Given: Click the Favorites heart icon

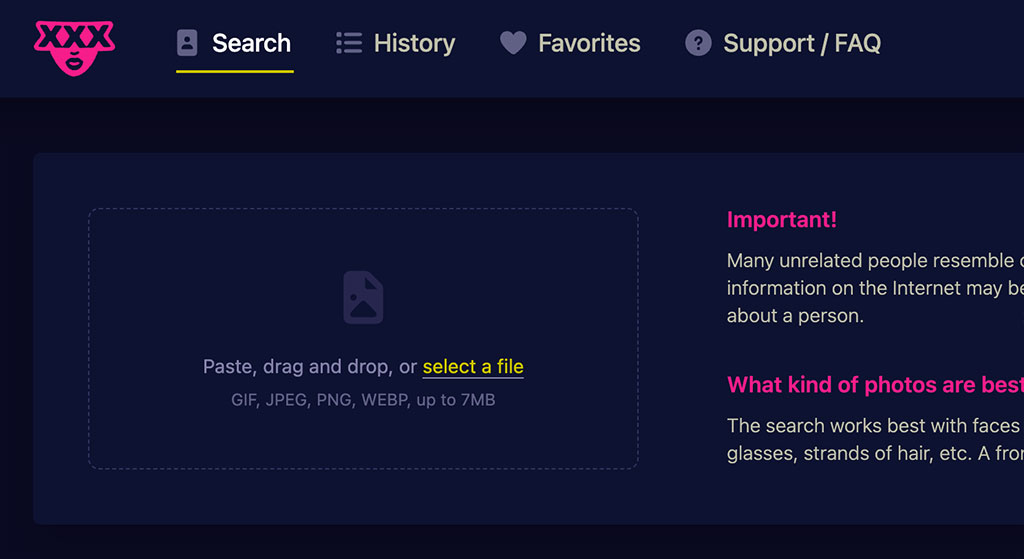Looking at the screenshot, I should (513, 43).
